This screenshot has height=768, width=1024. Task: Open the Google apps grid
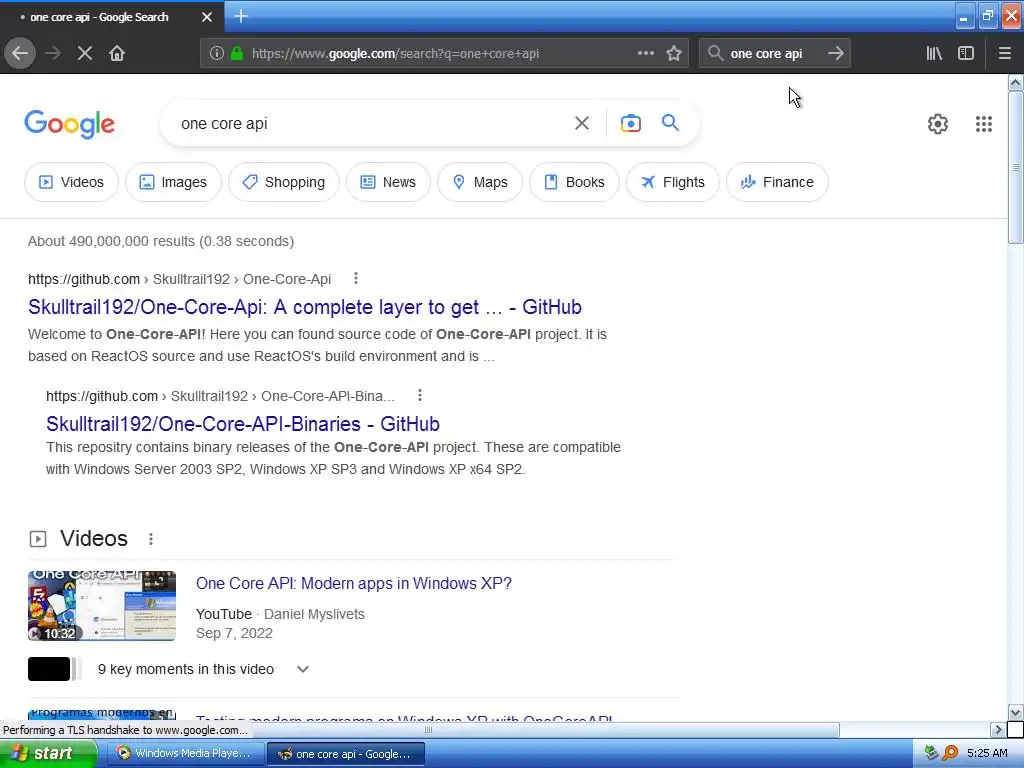(984, 124)
